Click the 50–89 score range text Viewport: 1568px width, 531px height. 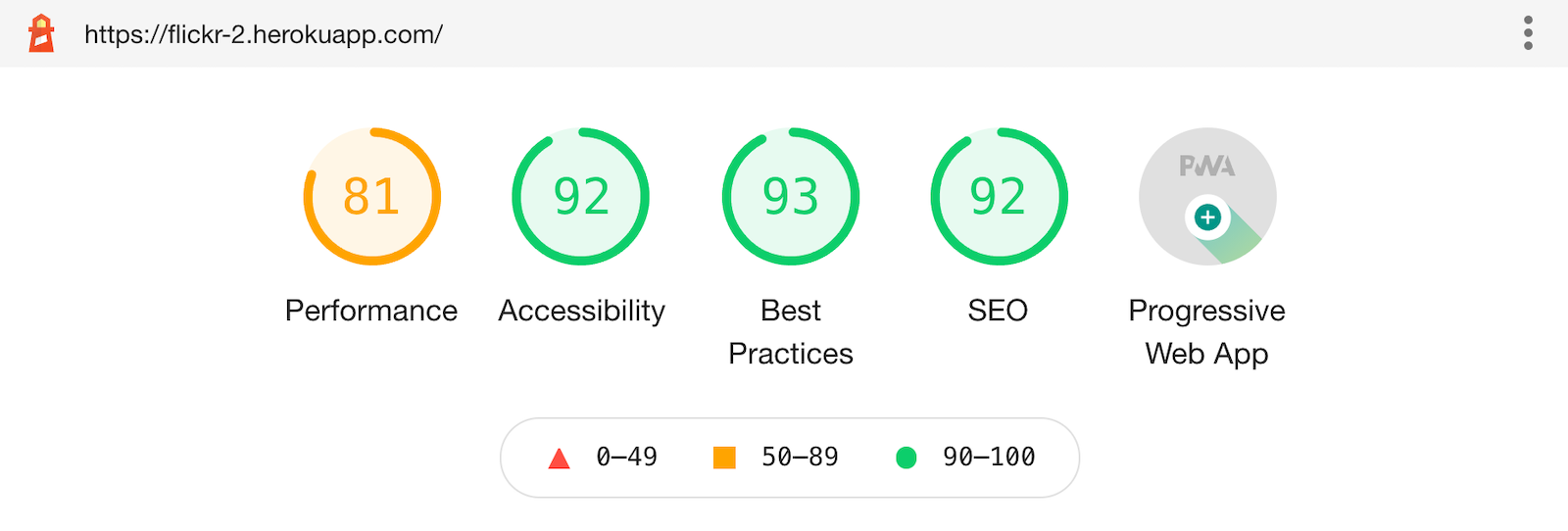(800, 458)
